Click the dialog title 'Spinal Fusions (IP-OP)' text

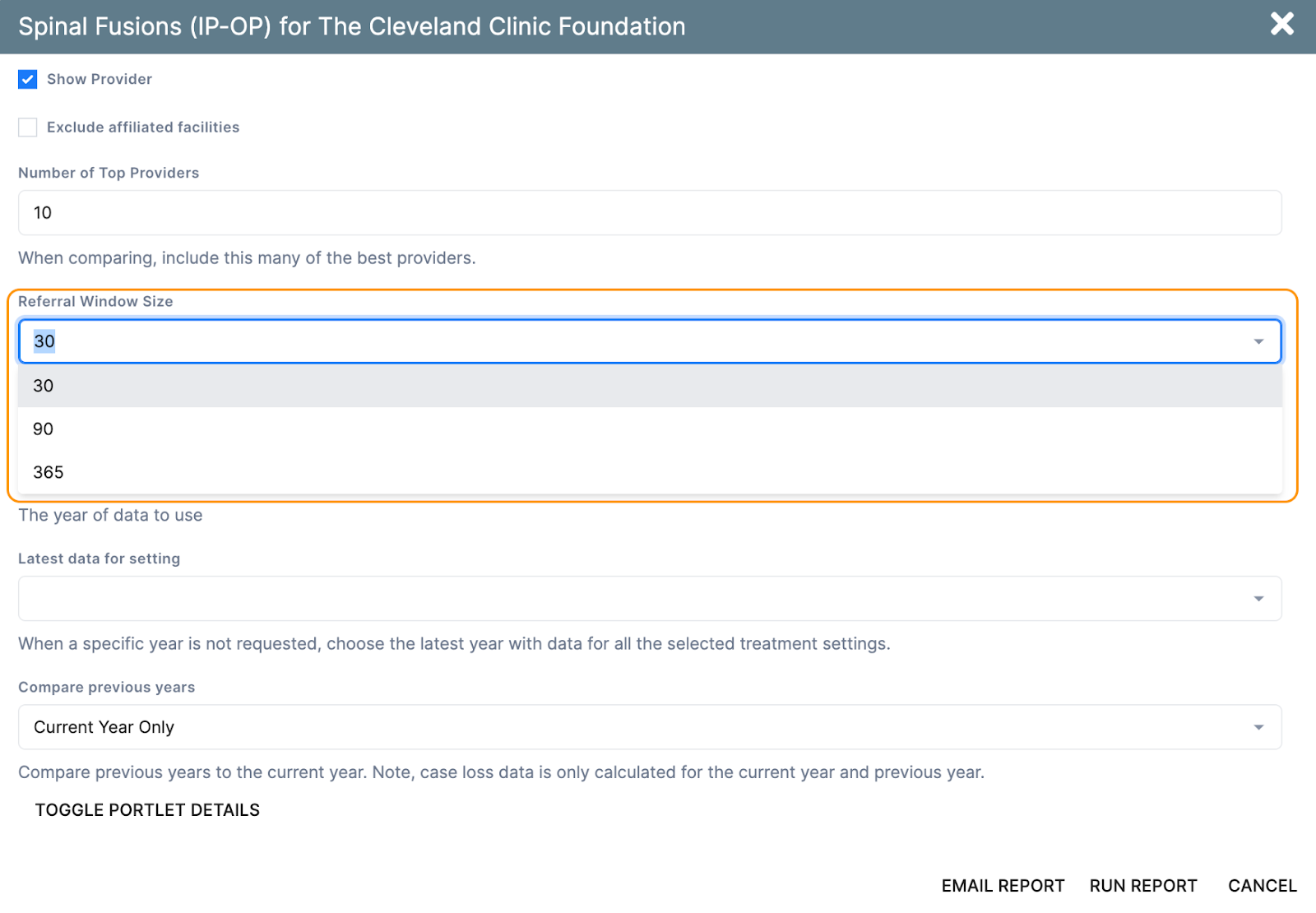145,26
